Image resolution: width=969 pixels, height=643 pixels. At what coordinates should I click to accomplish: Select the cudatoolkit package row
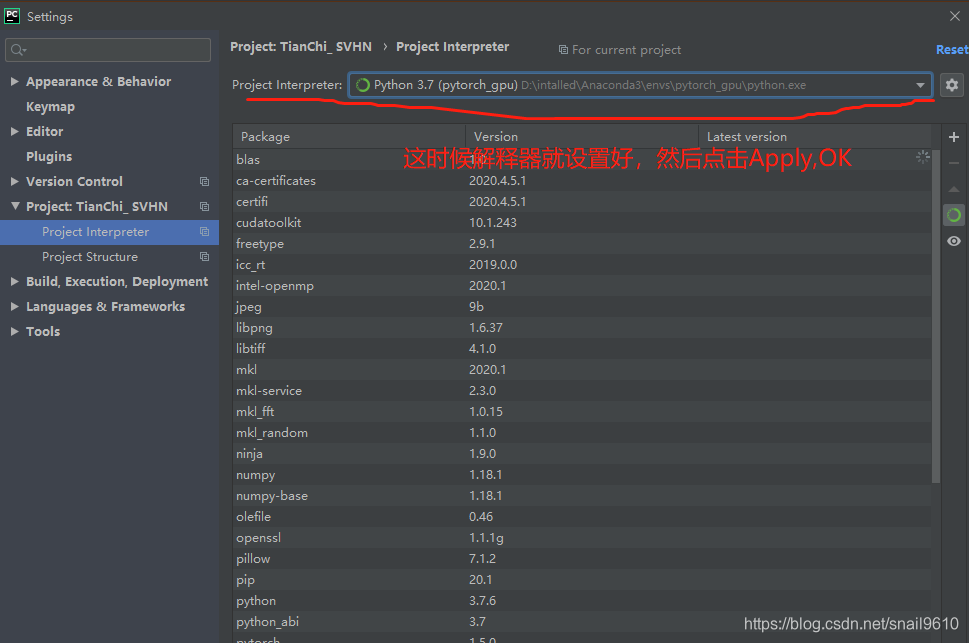click(582, 223)
